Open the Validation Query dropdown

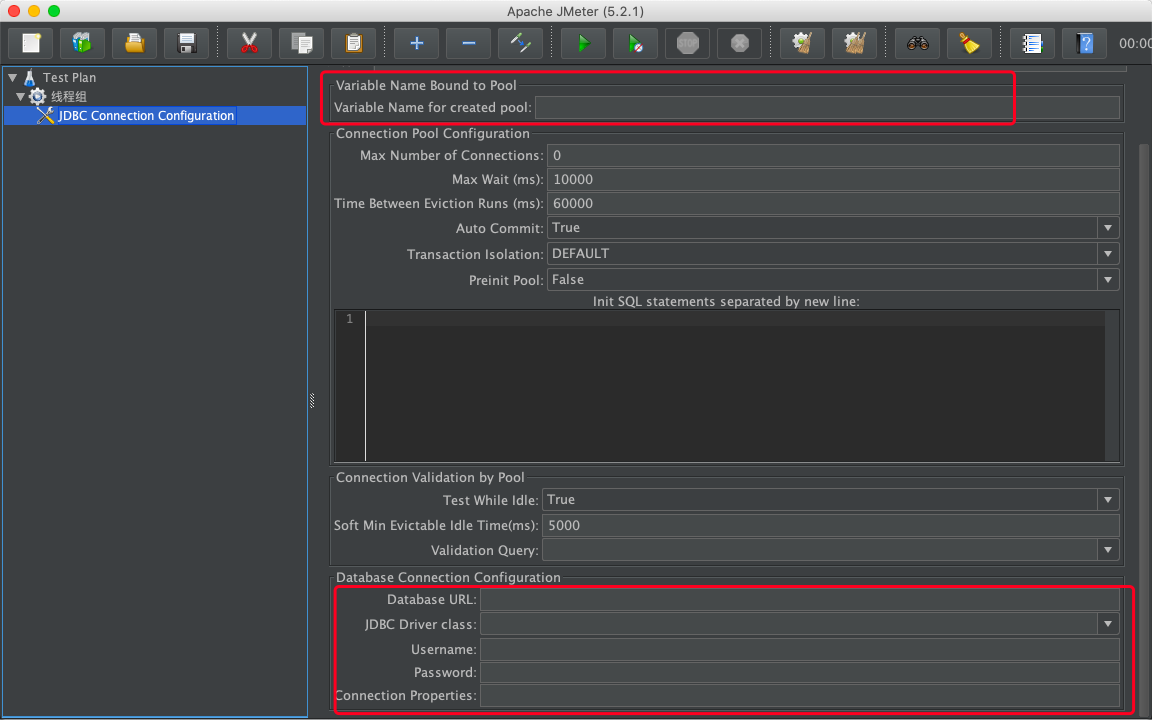pyautogui.click(x=1108, y=550)
